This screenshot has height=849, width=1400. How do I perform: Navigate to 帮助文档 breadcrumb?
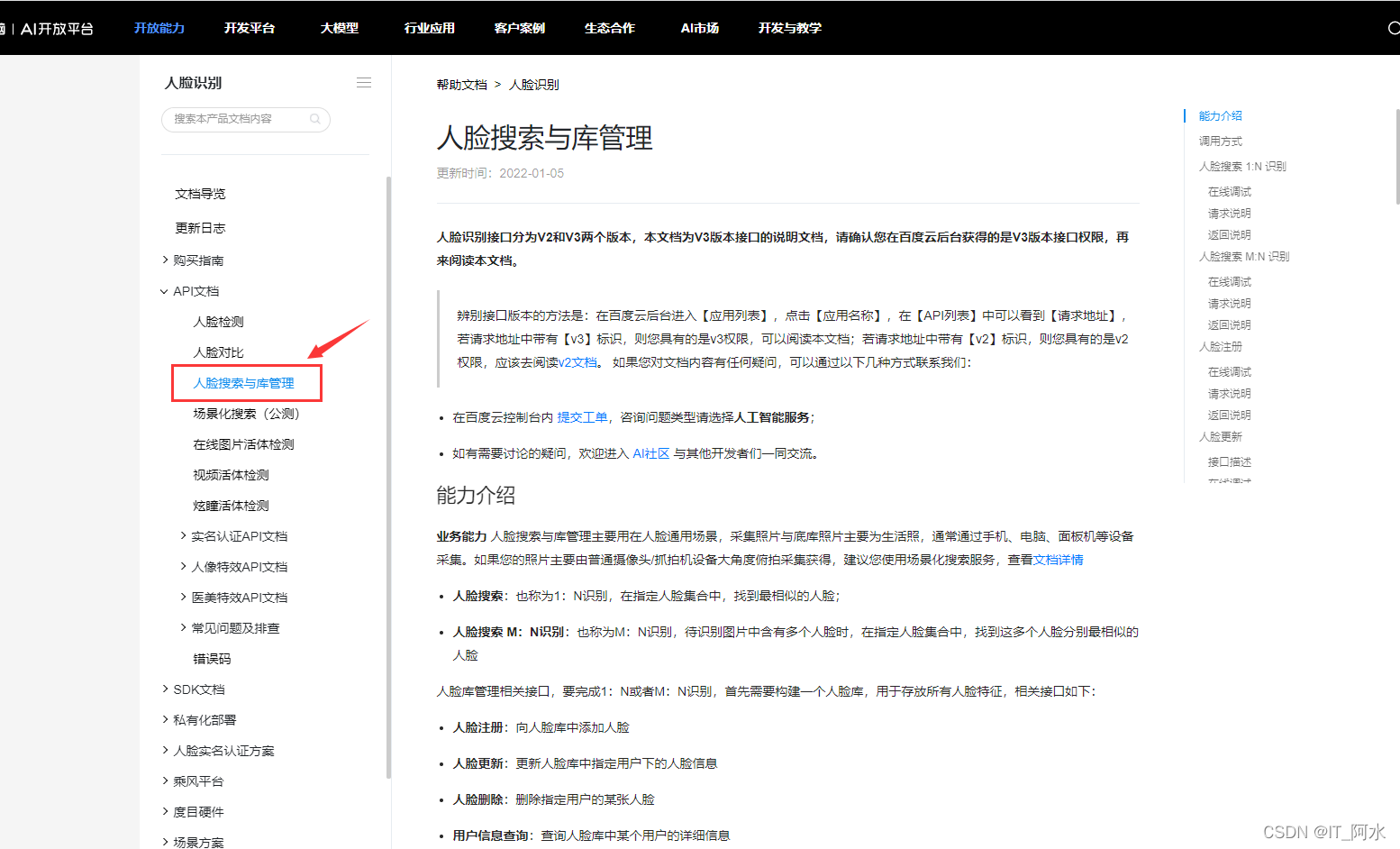point(461,84)
